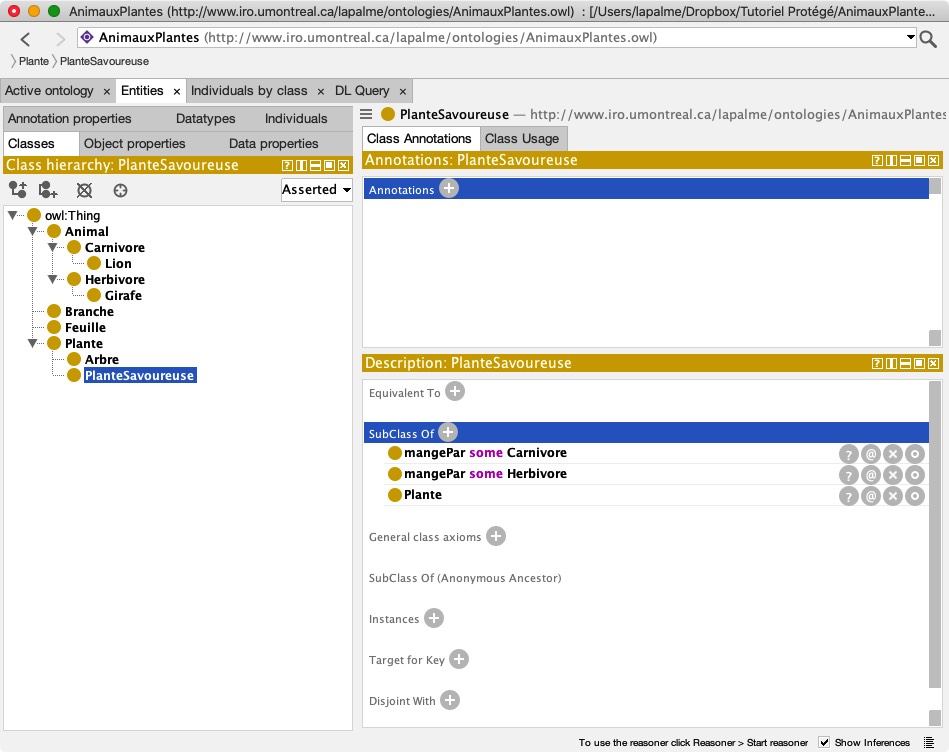
Task: Click the Add sibling class icon
Action: tap(49, 190)
